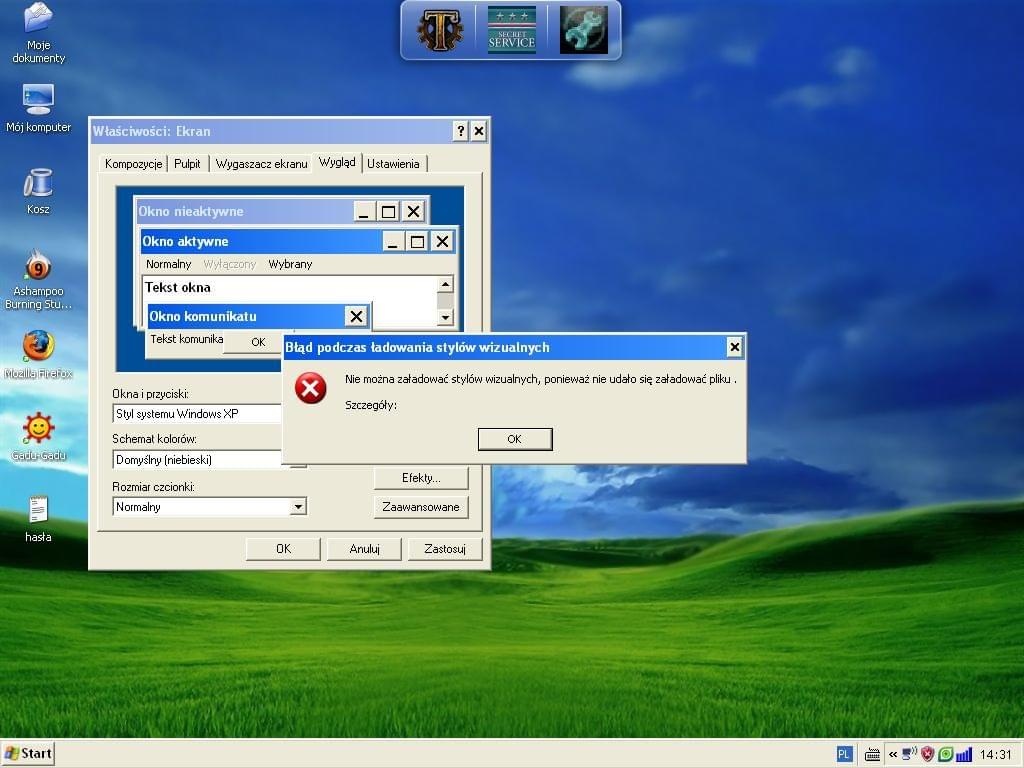This screenshot has height=768, width=1024.
Task: Switch to the Ustawienia tab
Action: (x=393, y=163)
